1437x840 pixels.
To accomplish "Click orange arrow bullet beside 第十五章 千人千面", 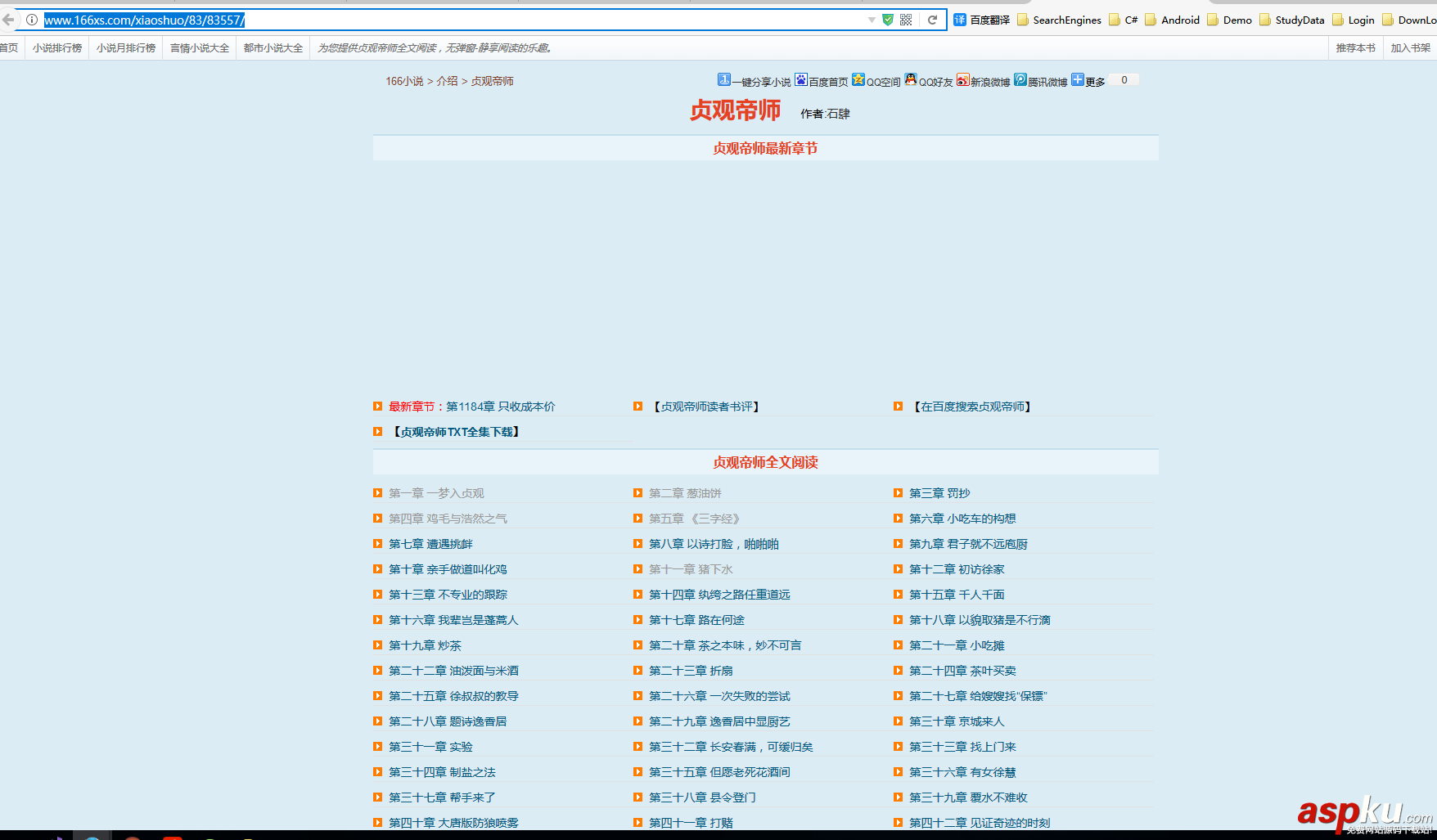I will [898, 595].
